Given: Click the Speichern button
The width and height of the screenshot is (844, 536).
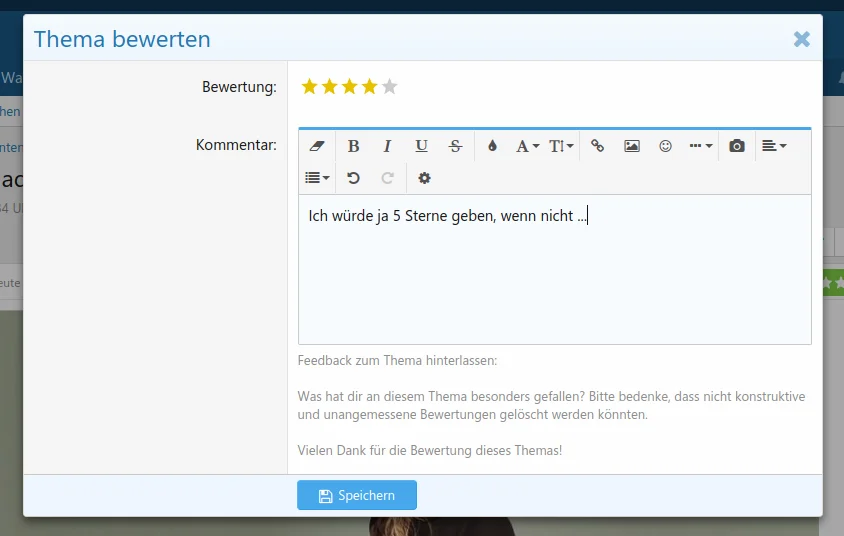Looking at the screenshot, I should coord(357,495).
